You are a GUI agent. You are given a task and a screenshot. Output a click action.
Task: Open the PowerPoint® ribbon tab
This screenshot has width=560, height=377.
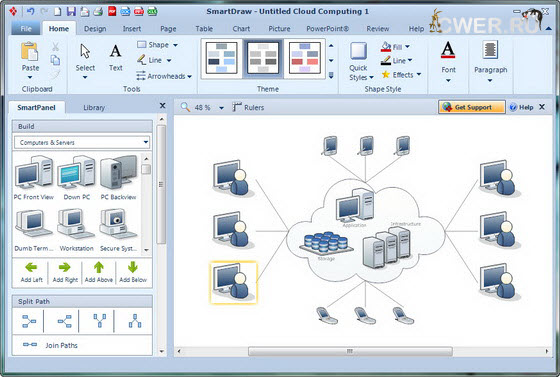pos(327,29)
